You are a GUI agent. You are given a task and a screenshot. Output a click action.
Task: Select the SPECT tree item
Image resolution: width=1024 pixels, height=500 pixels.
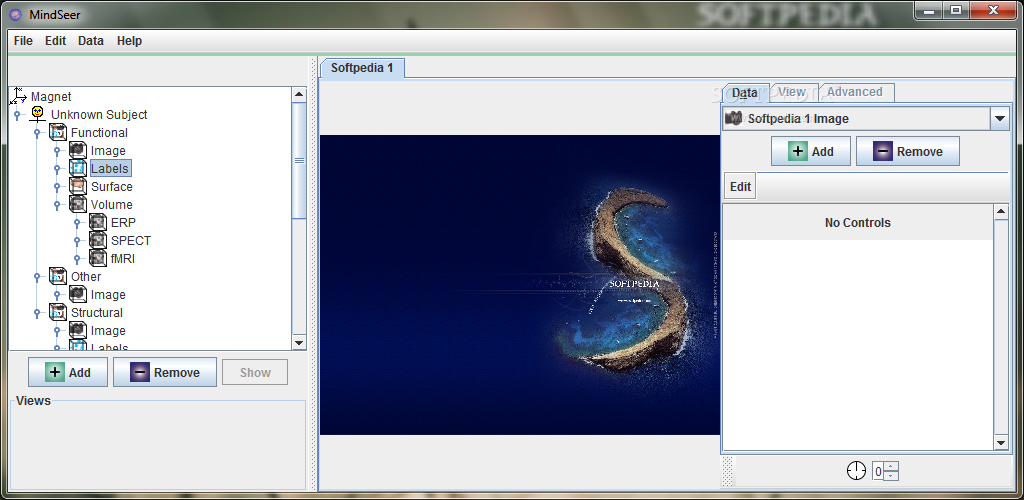point(131,241)
